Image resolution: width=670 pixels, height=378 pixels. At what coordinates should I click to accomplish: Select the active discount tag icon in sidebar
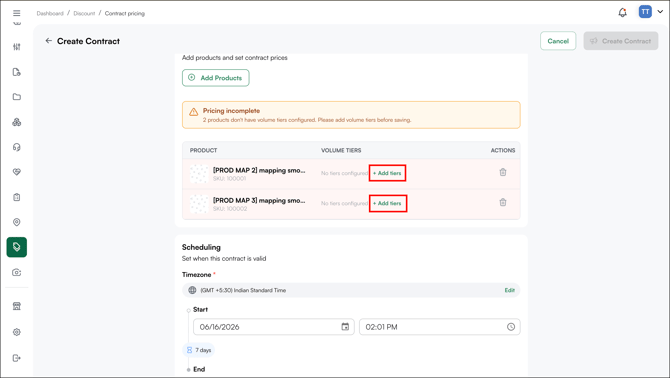tap(17, 247)
